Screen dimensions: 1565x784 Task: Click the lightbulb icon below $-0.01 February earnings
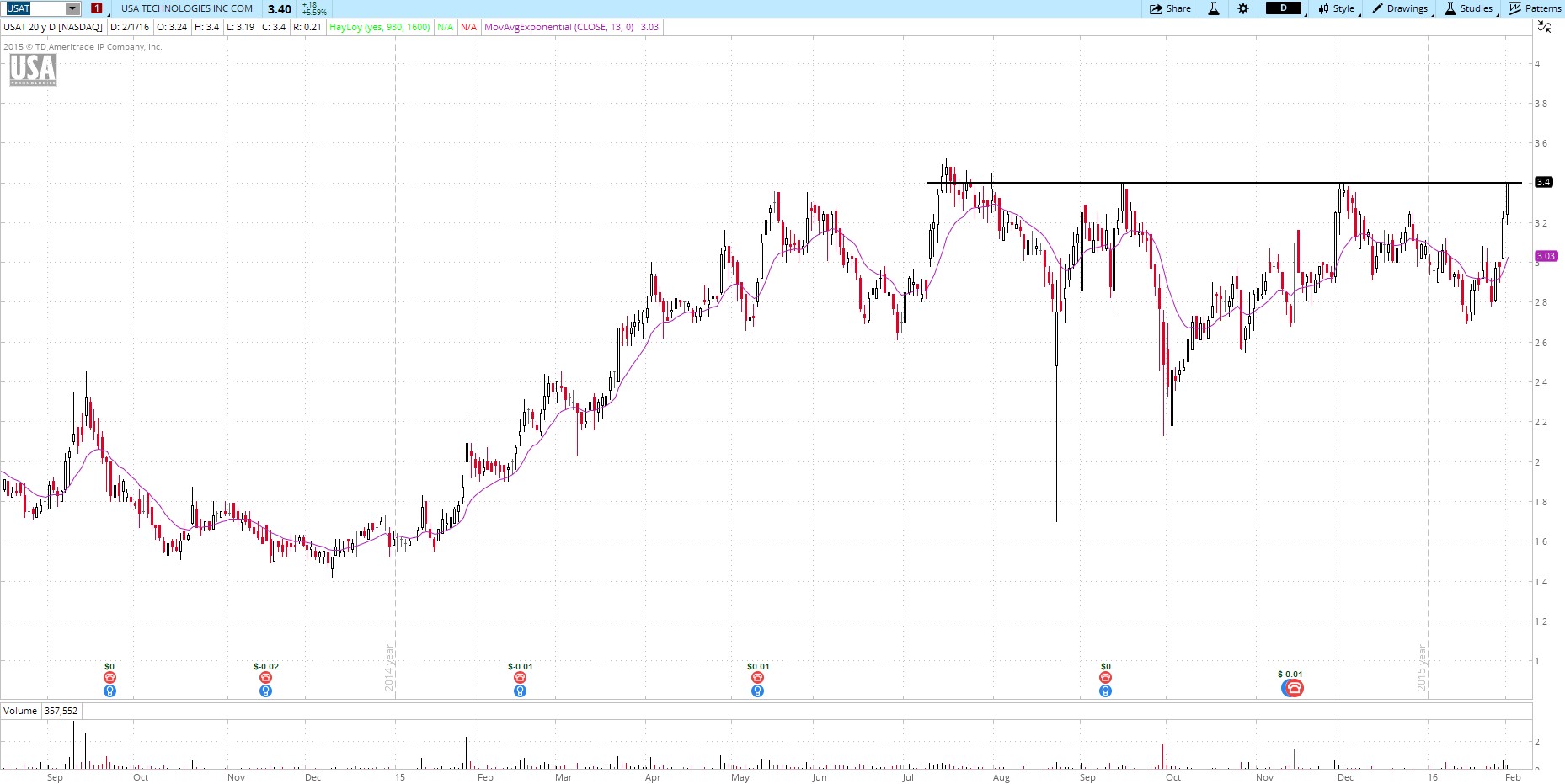pos(520,691)
